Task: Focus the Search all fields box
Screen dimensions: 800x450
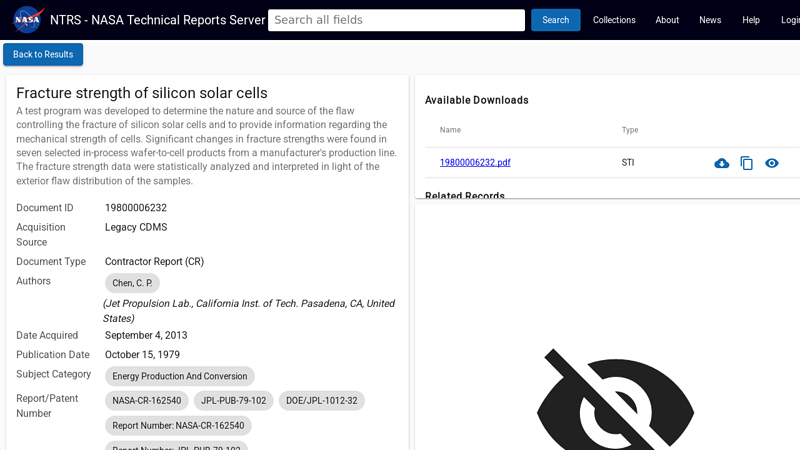Action: (x=396, y=20)
